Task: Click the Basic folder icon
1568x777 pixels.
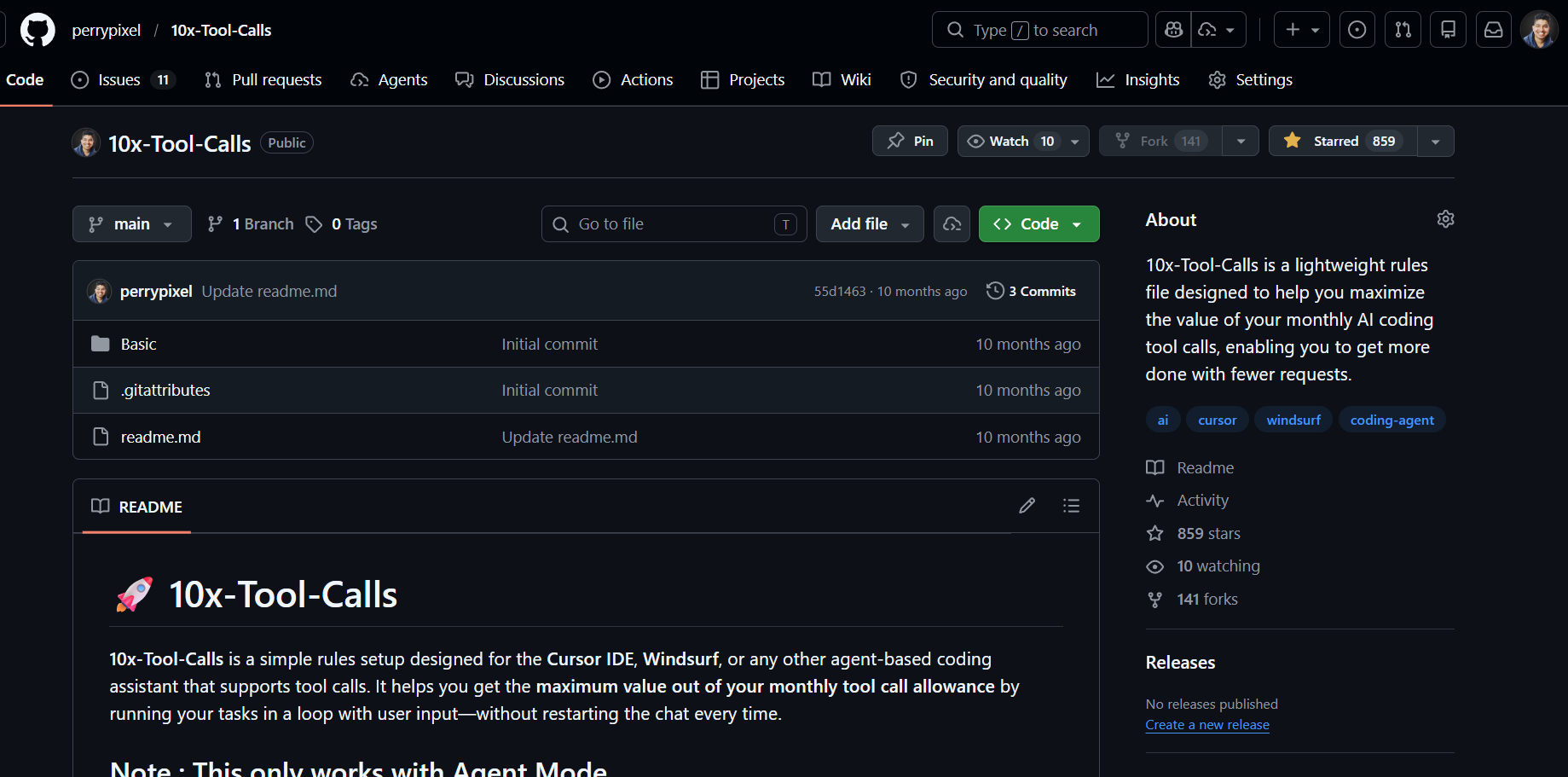Action: pos(101,344)
